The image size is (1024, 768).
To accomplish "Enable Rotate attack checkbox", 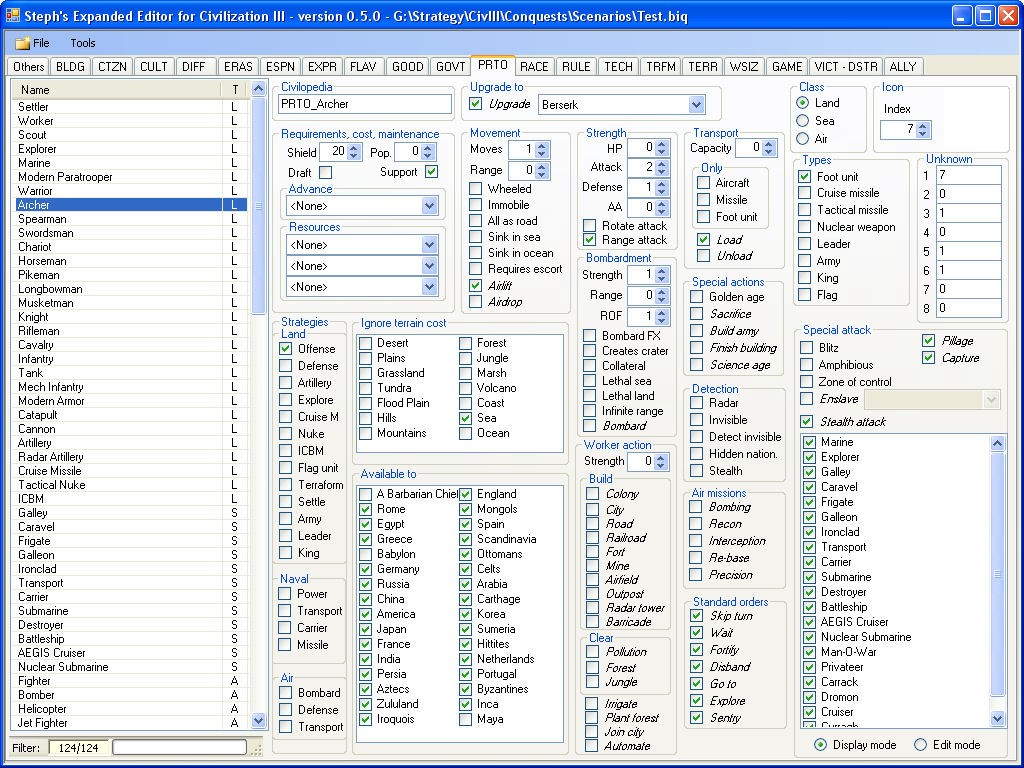I will (x=590, y=225).
